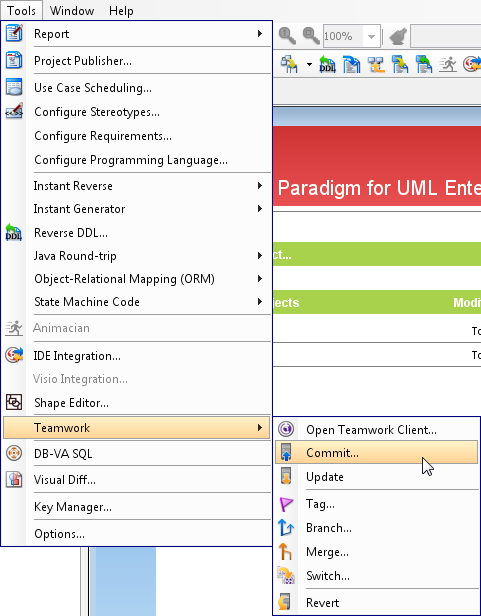Click the Tag flag icon
This screenshot has height=616, width=481.
pyautogui.click(x=286, y=504)
